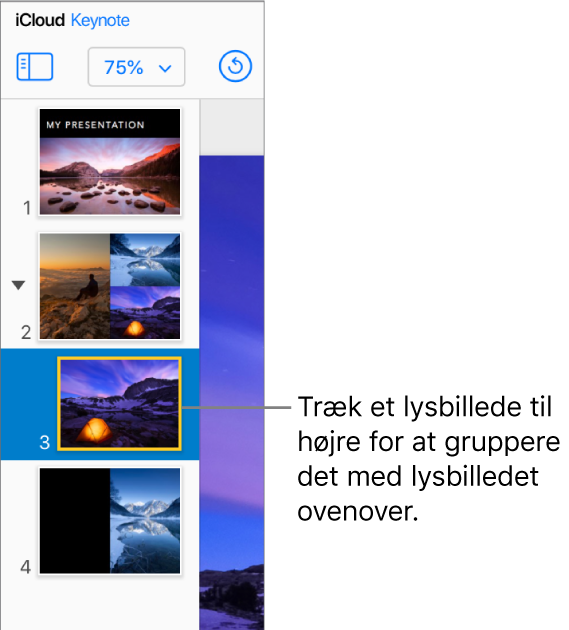569x630 pixels.
Task: Open the Keynote link in header
Action: tap(100, 20)
